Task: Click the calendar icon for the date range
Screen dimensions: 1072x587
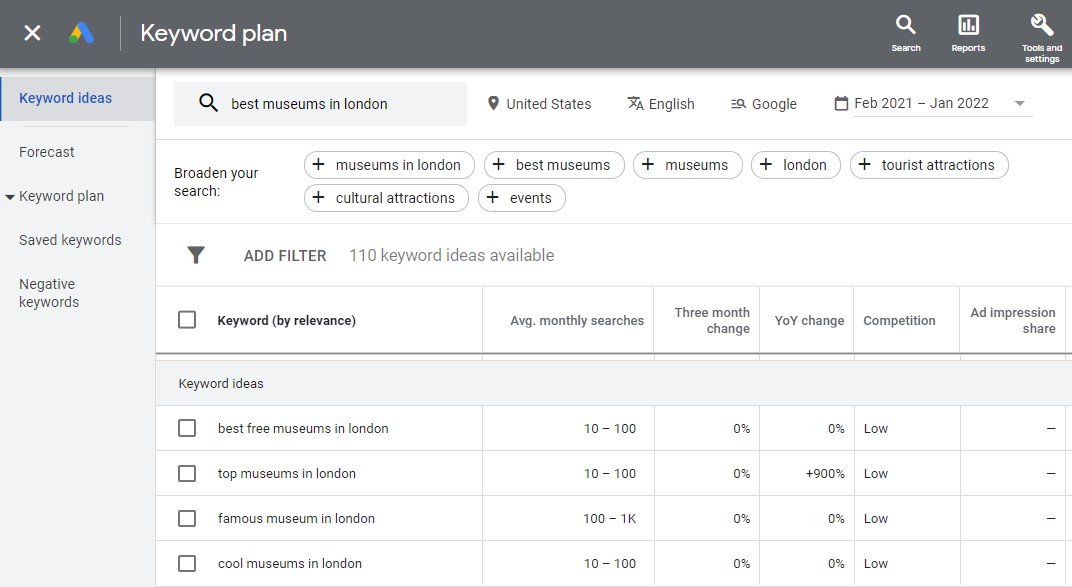Action: point(840,103)
